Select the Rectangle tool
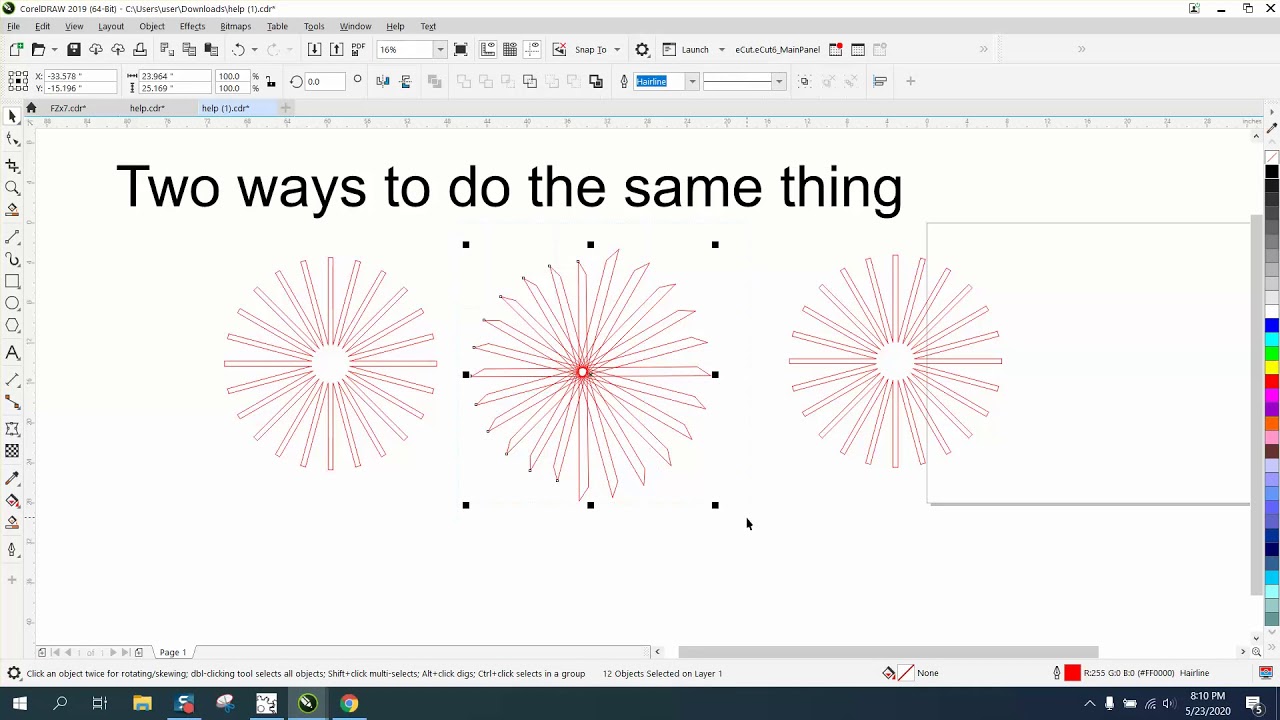This screenshot has height=720, width=1280. point(12,282)
